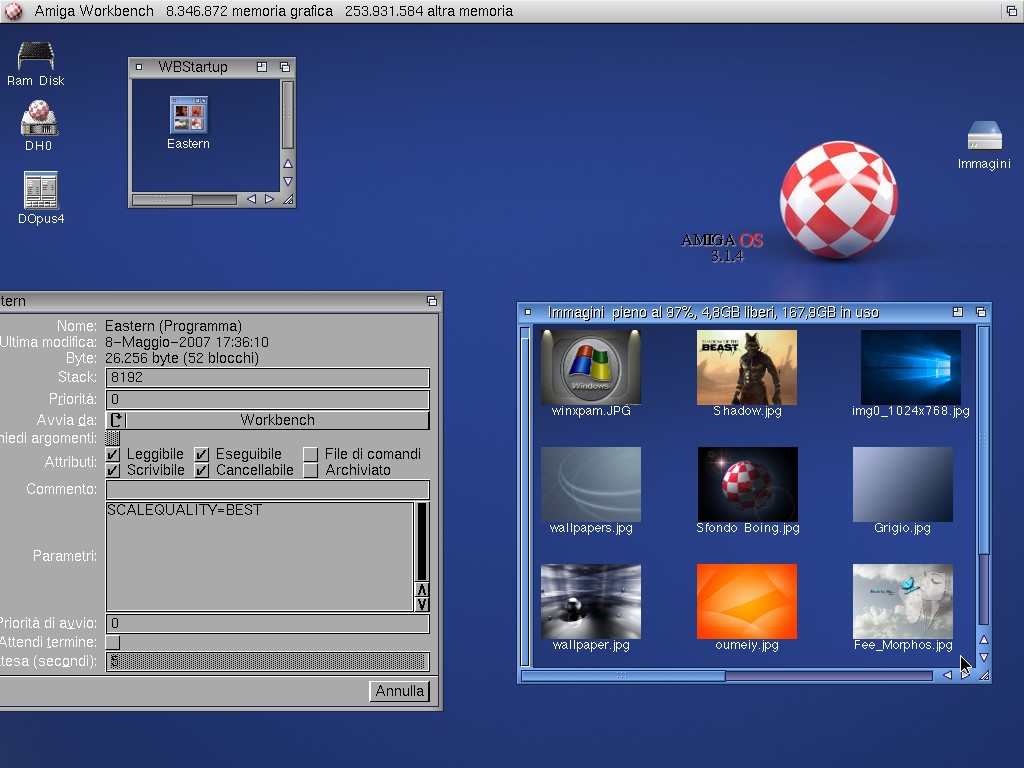This screenshot has height=768, width=1024.
Task: Select the Fee_Morphos.jpg image icon
Action: [x=902, y=601]
